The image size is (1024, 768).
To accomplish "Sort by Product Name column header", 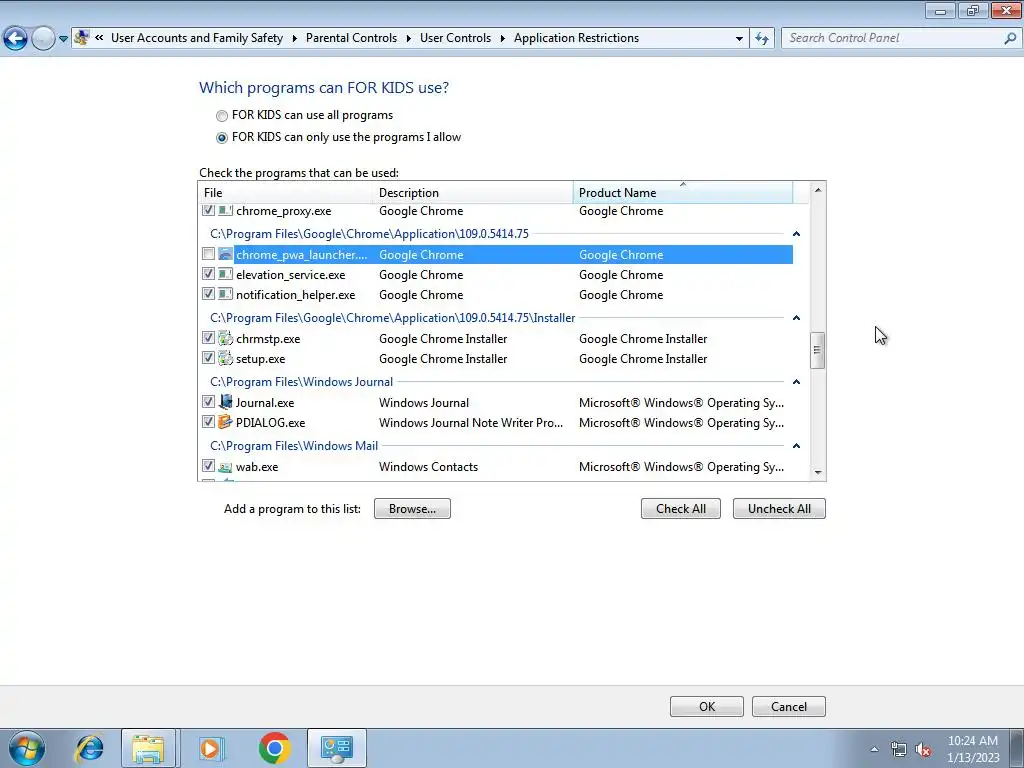I will [683, 193].
